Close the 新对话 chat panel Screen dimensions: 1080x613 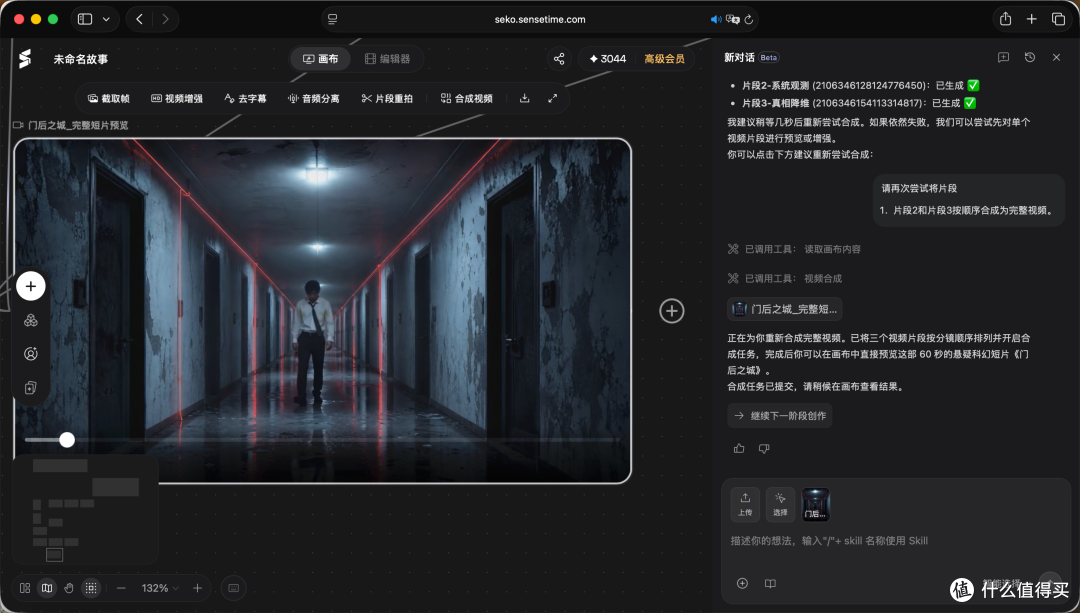coord(1056,58)
